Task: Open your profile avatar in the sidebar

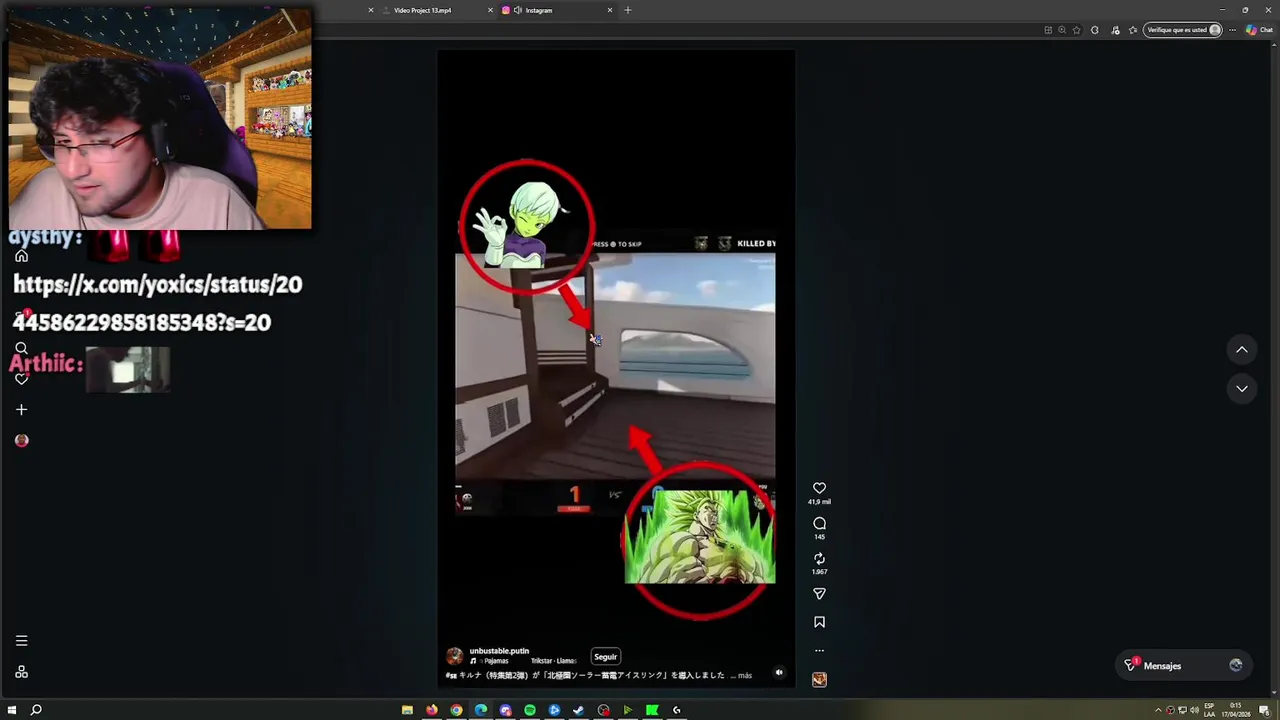Action: point(21,441)
